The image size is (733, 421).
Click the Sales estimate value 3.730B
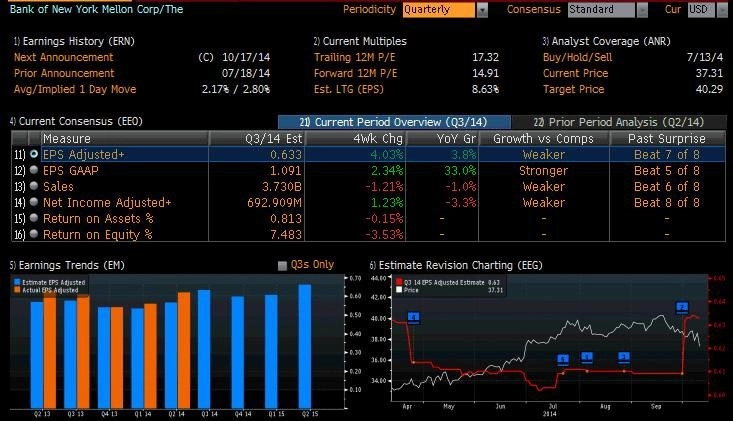[x=282, y=186]
